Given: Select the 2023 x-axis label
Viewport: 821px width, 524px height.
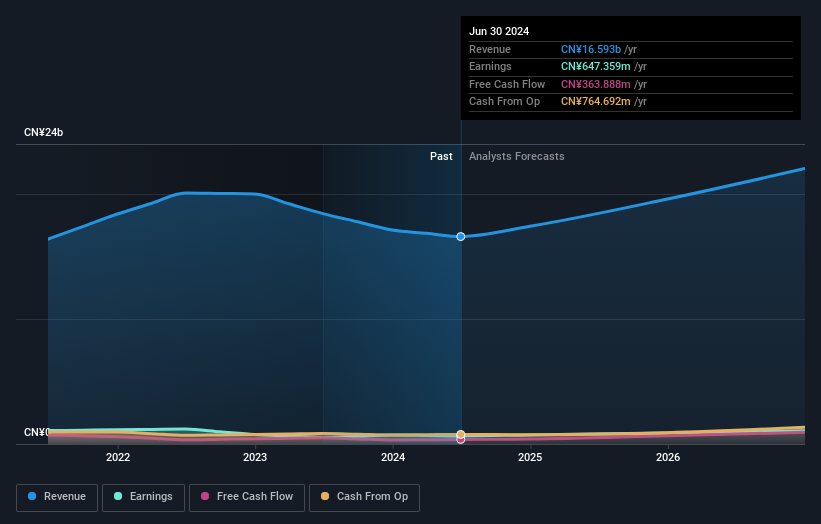Looking at the screenshot, I should (x=255, y=457).
